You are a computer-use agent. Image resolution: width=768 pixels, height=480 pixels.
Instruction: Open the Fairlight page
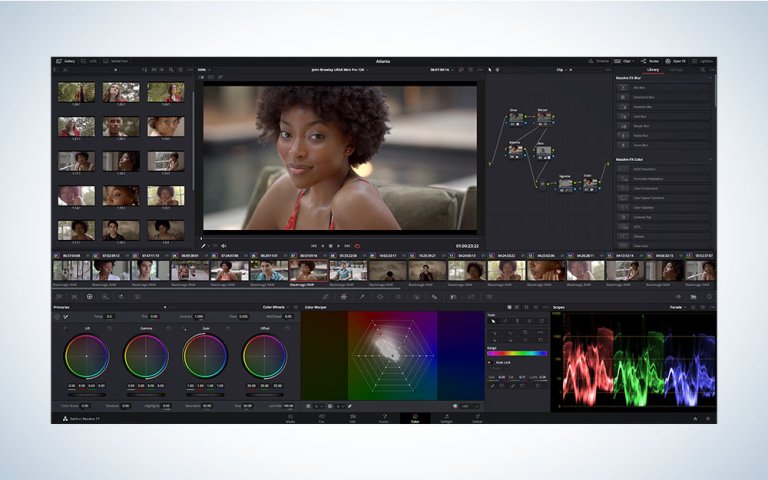tap(445, 418)
